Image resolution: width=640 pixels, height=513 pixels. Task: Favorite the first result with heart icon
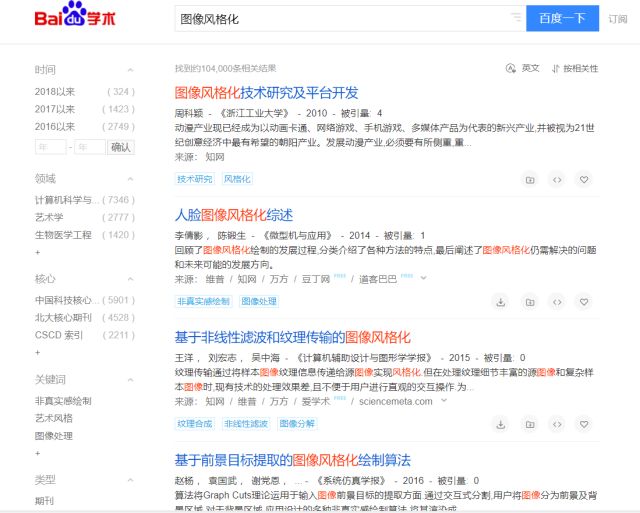click(584, 180)
